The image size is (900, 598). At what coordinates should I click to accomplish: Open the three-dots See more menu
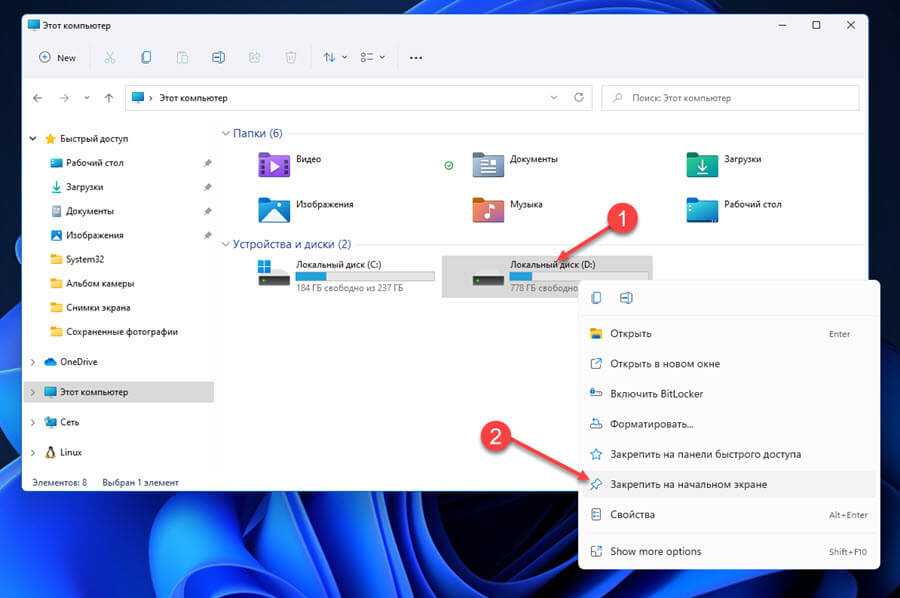pos(416,57)
